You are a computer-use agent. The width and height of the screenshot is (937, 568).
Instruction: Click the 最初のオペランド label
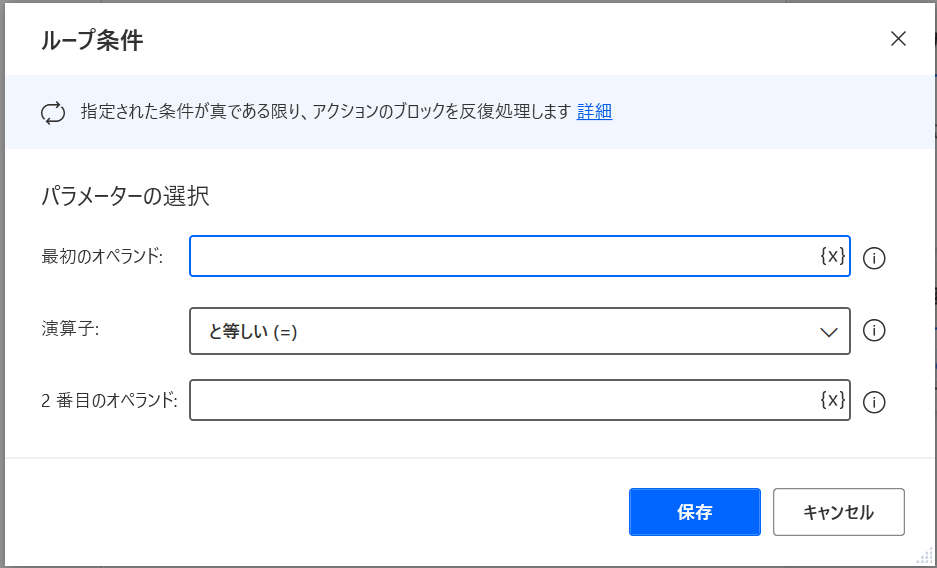[x=101, y=256]
